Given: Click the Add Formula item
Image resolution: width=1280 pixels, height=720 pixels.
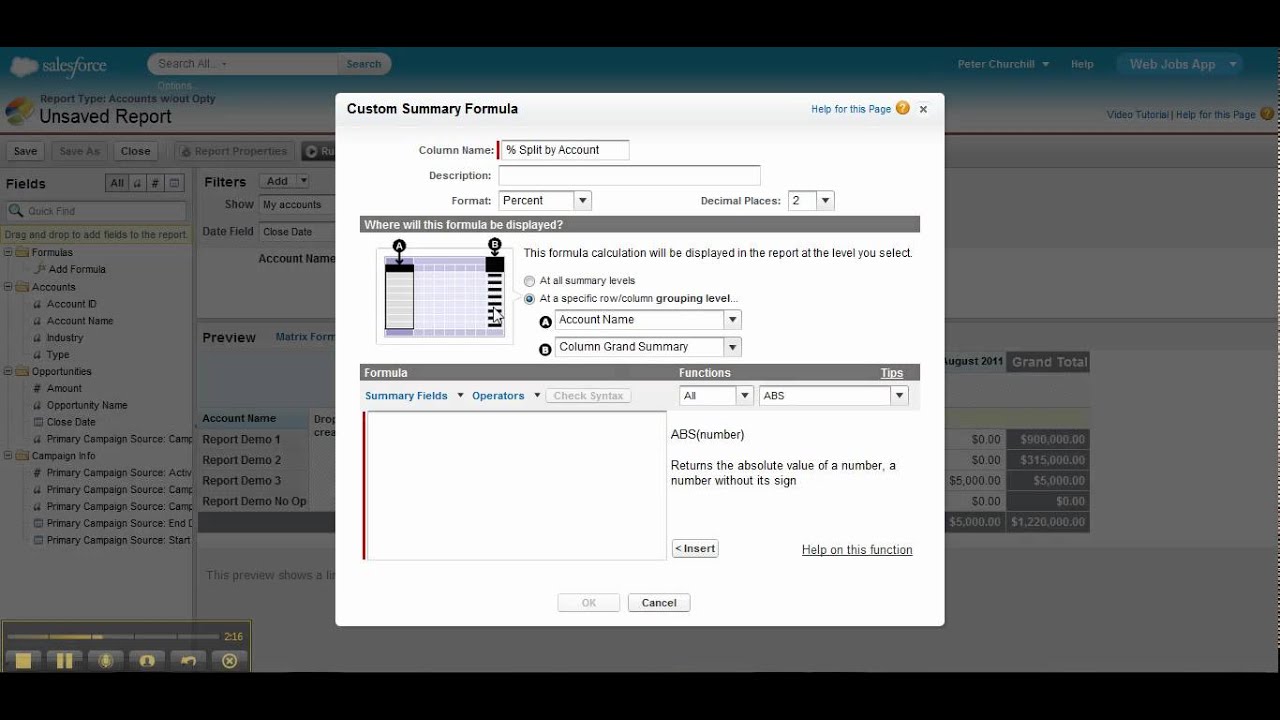Looking at the screenshot, I should coord(77,269).
